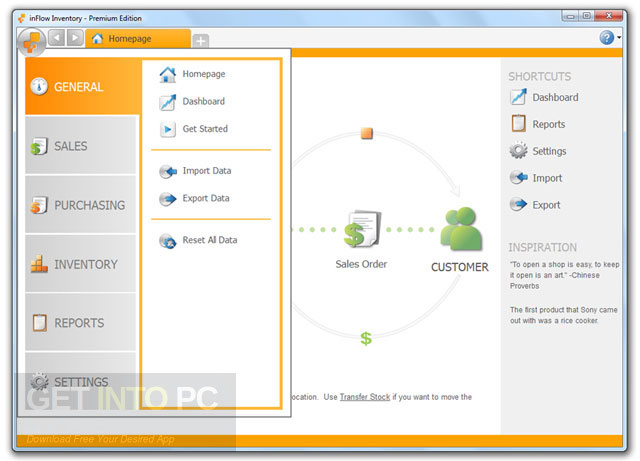Open the Dashboard shortcut icon in sidebar
This screenshot has height=461, width=640.
[518, 97]
